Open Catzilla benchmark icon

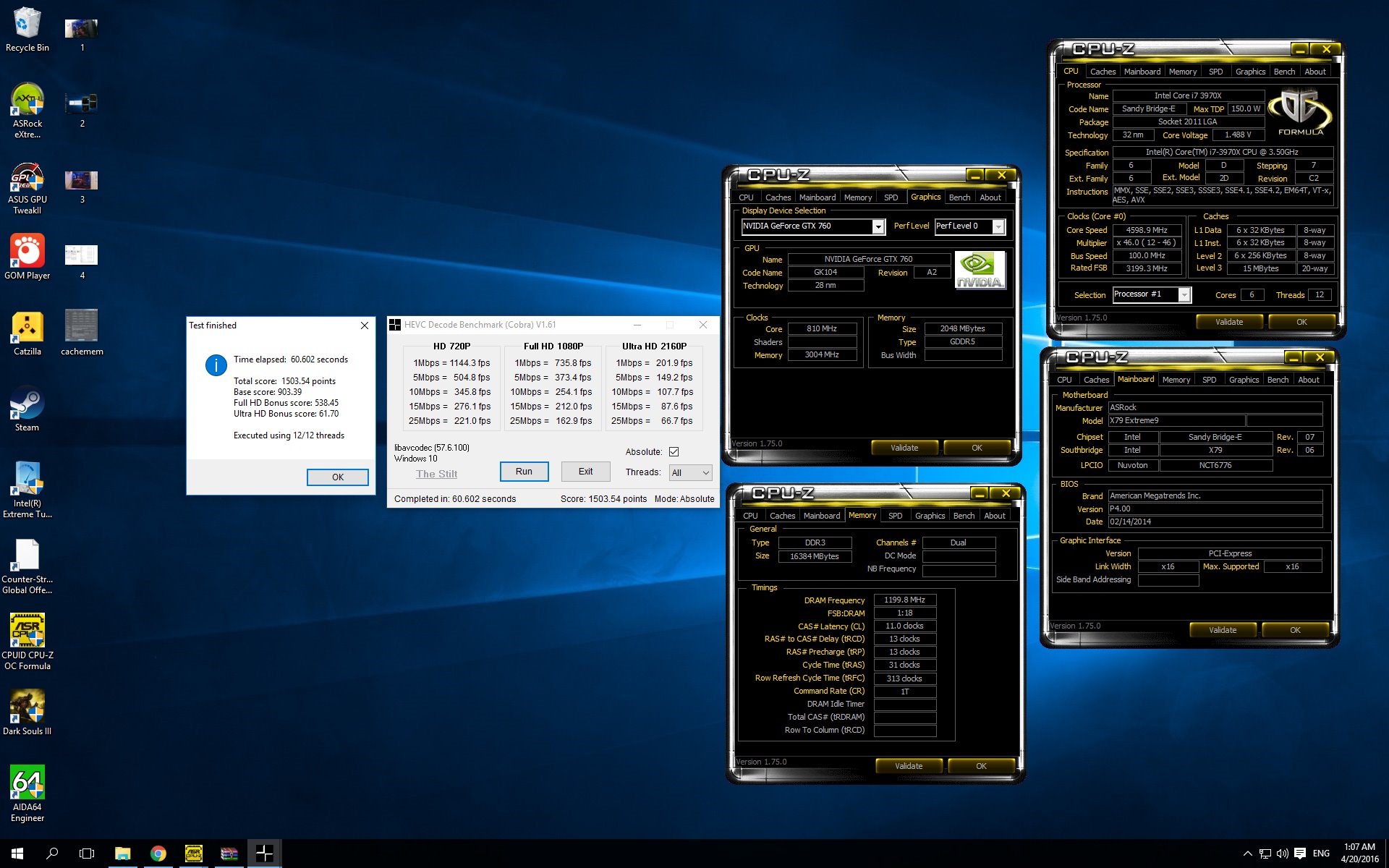pyautogui.click(x=27, y=333)
